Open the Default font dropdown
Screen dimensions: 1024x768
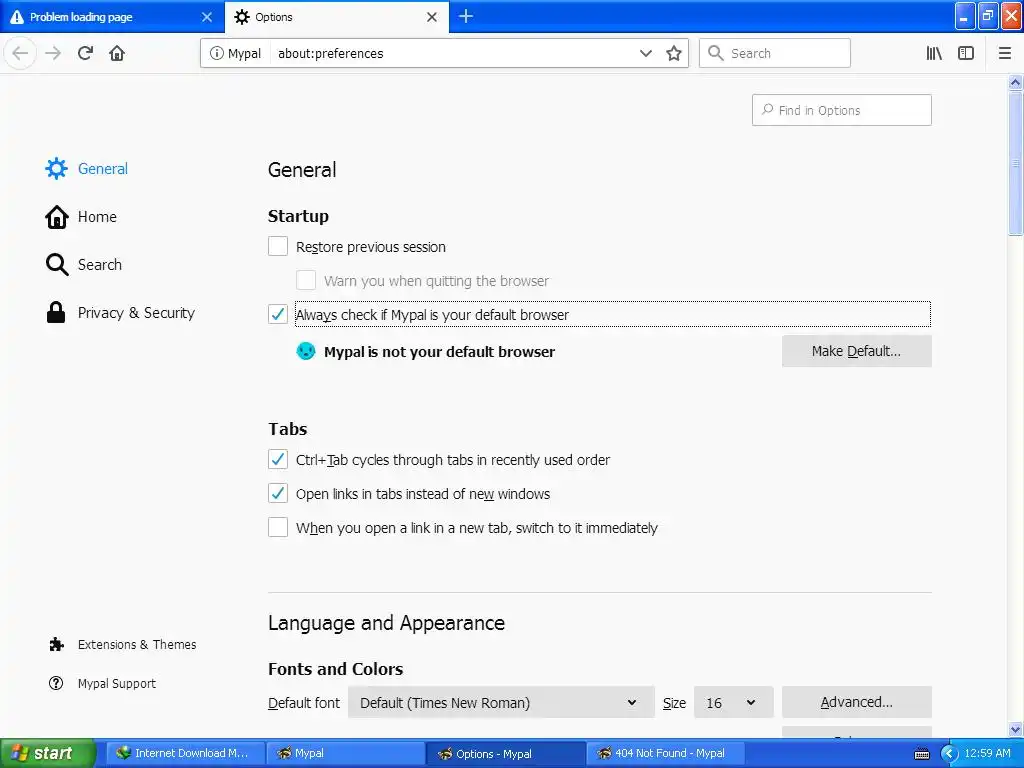click(501, 702)
